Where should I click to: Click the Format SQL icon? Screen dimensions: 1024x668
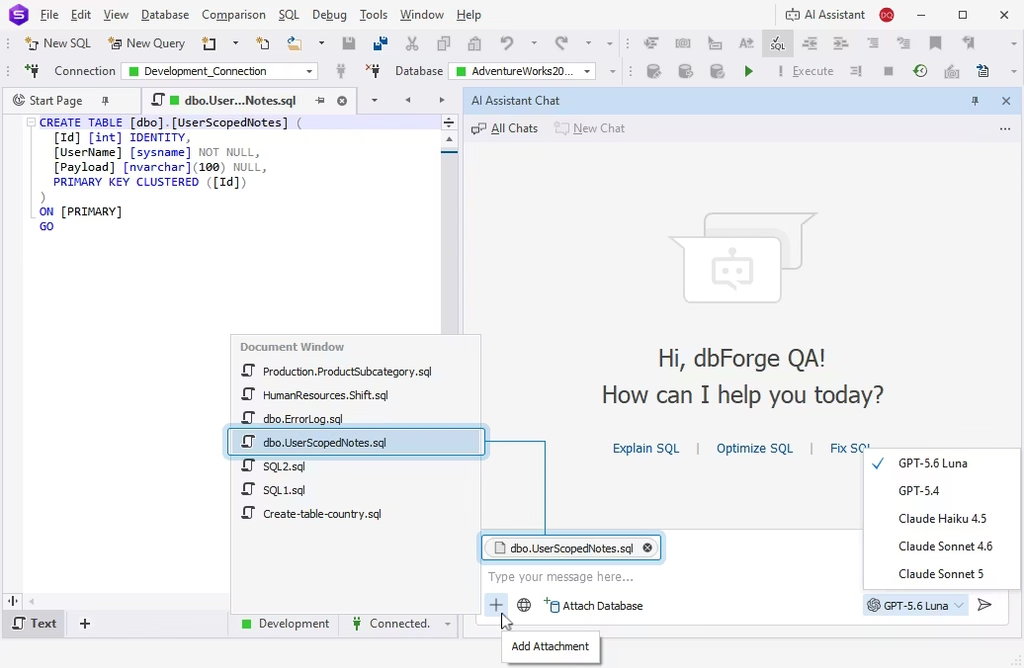coord(777,43)
